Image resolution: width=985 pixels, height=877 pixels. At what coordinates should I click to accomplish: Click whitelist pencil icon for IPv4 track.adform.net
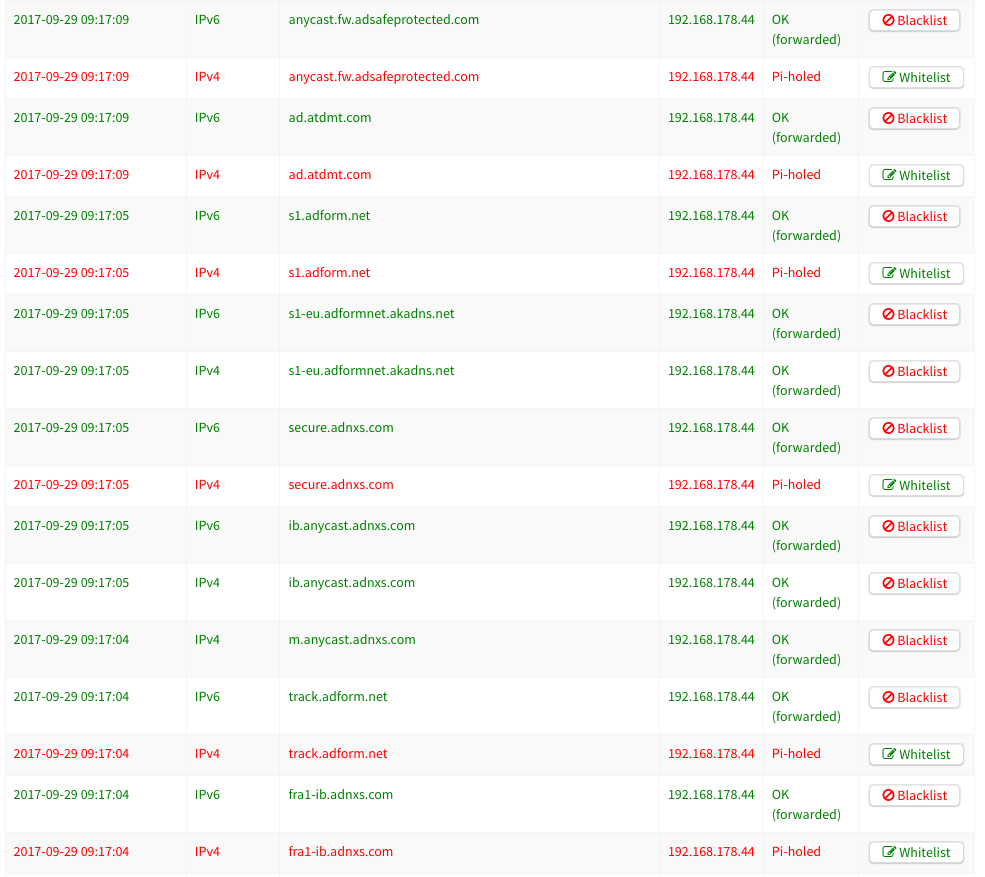coord(889,755)
